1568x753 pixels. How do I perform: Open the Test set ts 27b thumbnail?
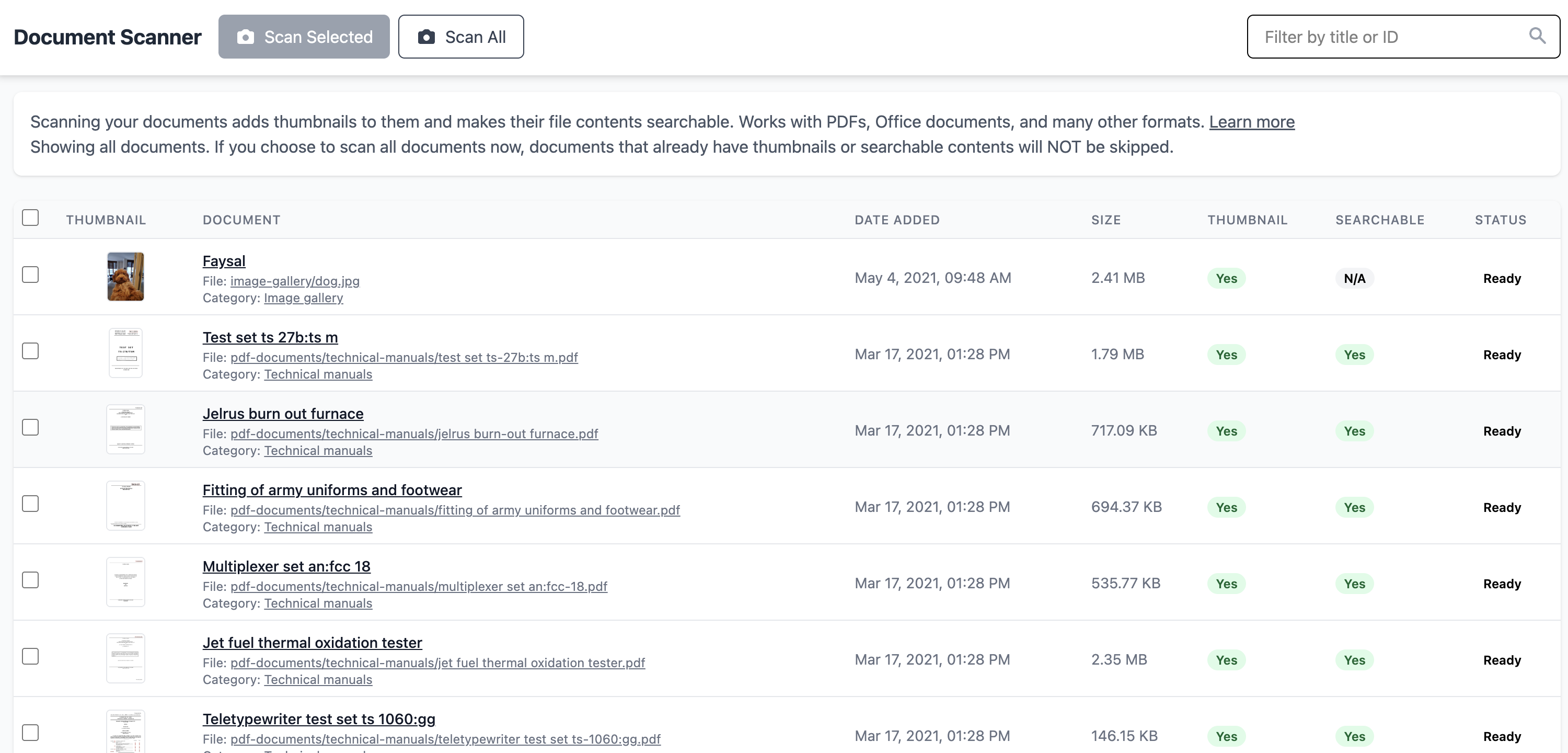125,353
